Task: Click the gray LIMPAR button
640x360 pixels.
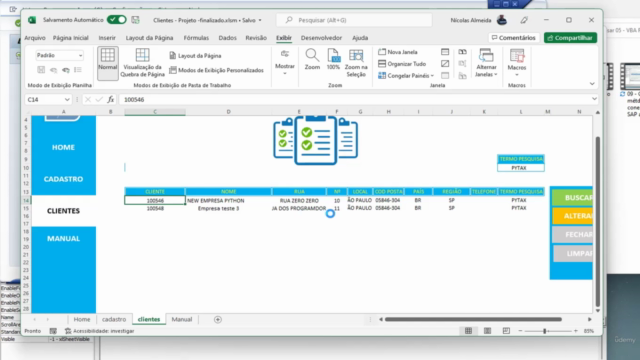Action: (x=573, y=253)
